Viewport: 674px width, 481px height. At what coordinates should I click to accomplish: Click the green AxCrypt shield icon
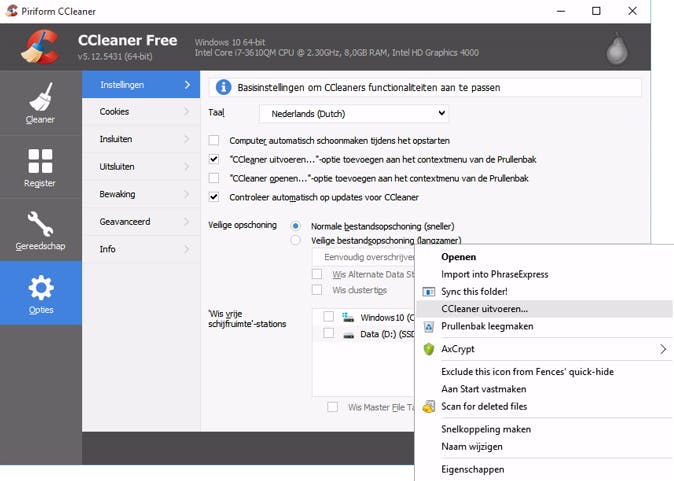(x=429, y=349)
